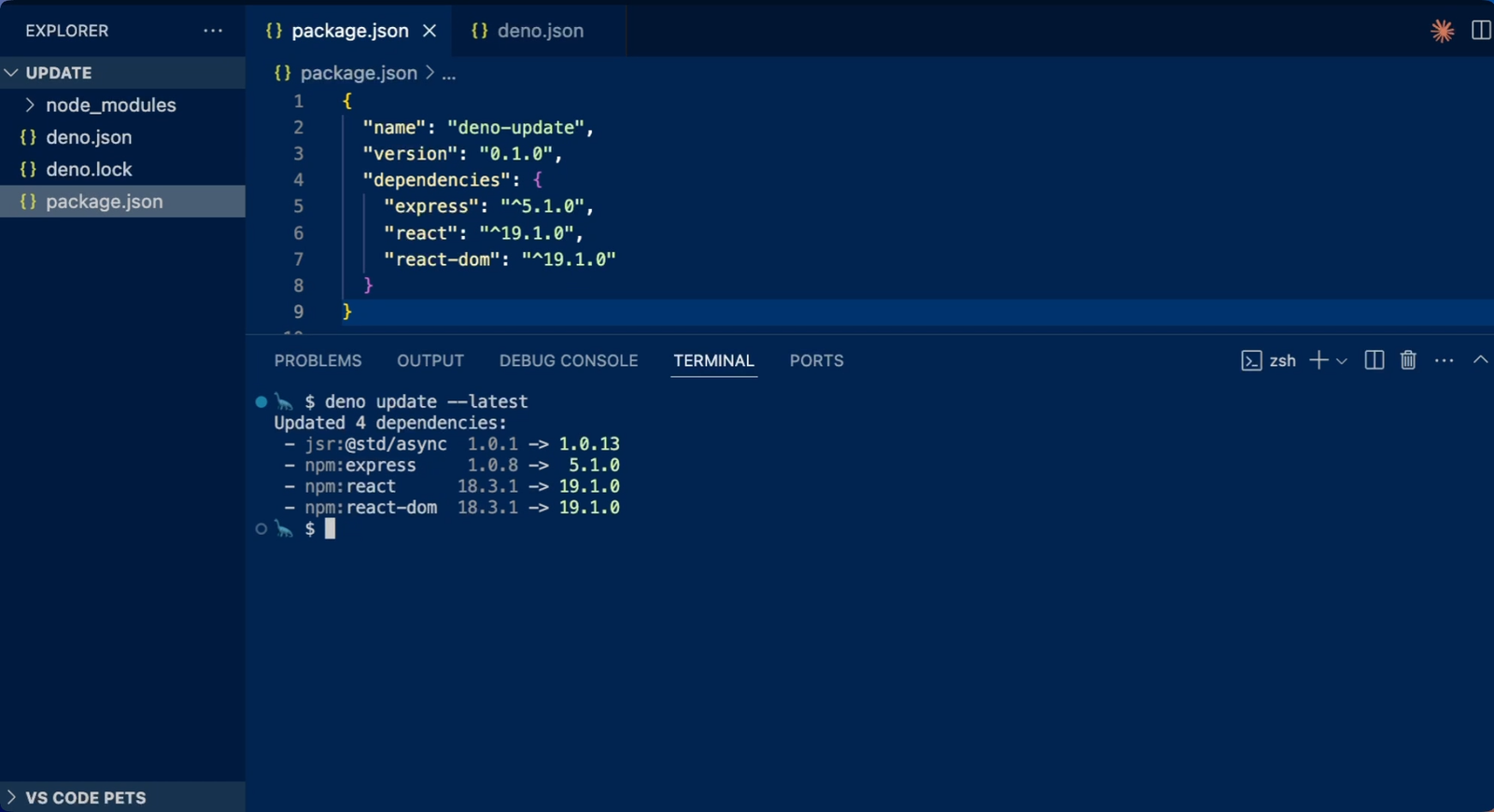
Task: Maximize the panel with the up chevron
Action: pos(1481,359)
